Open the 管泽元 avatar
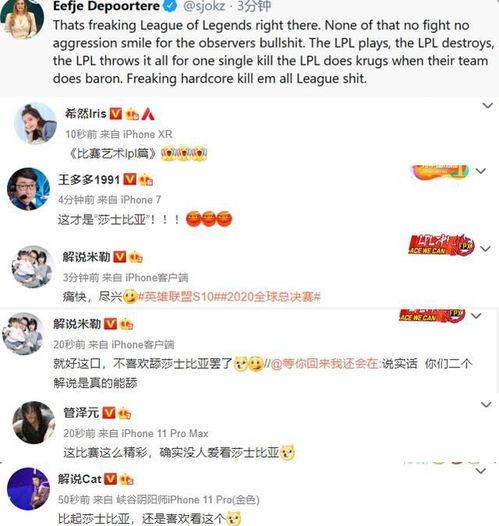The image size is (499, 526). click(x=34, y=422)
